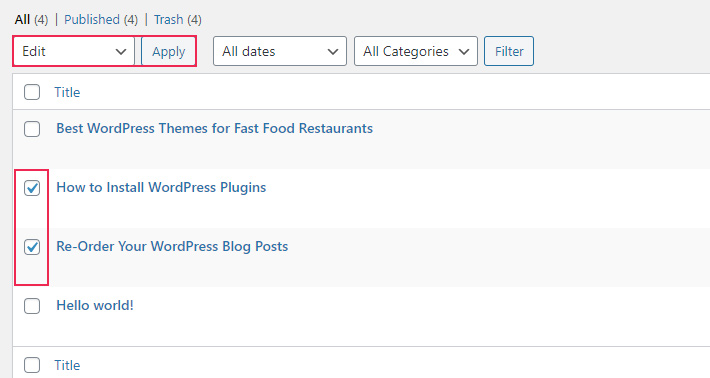Uncheck Re-Order Your WordPress Blog Posts
This screenshot has width=710, height=378.
32,247
